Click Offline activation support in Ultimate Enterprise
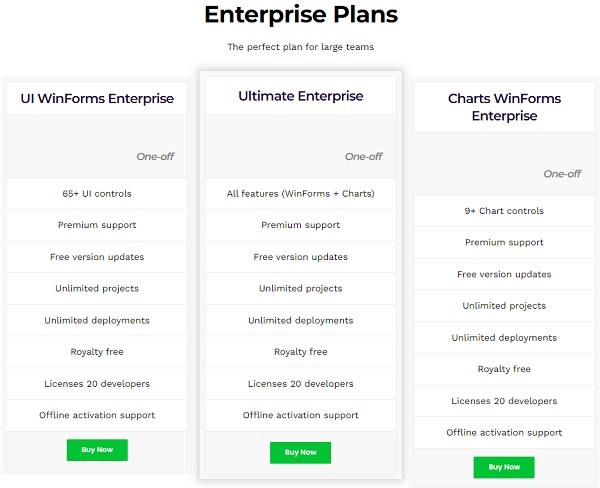Viewport: 600px width, 488px height. (x=300, y=415)
